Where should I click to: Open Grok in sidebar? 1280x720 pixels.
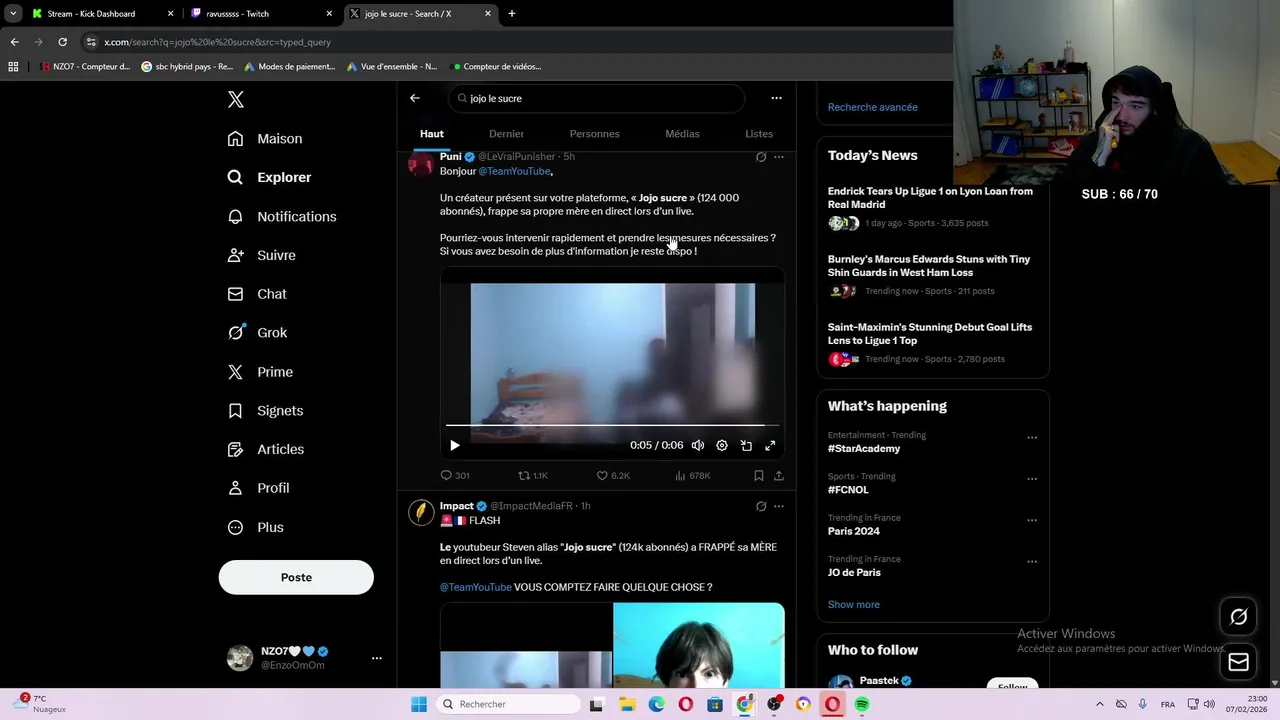click(257, 333)
